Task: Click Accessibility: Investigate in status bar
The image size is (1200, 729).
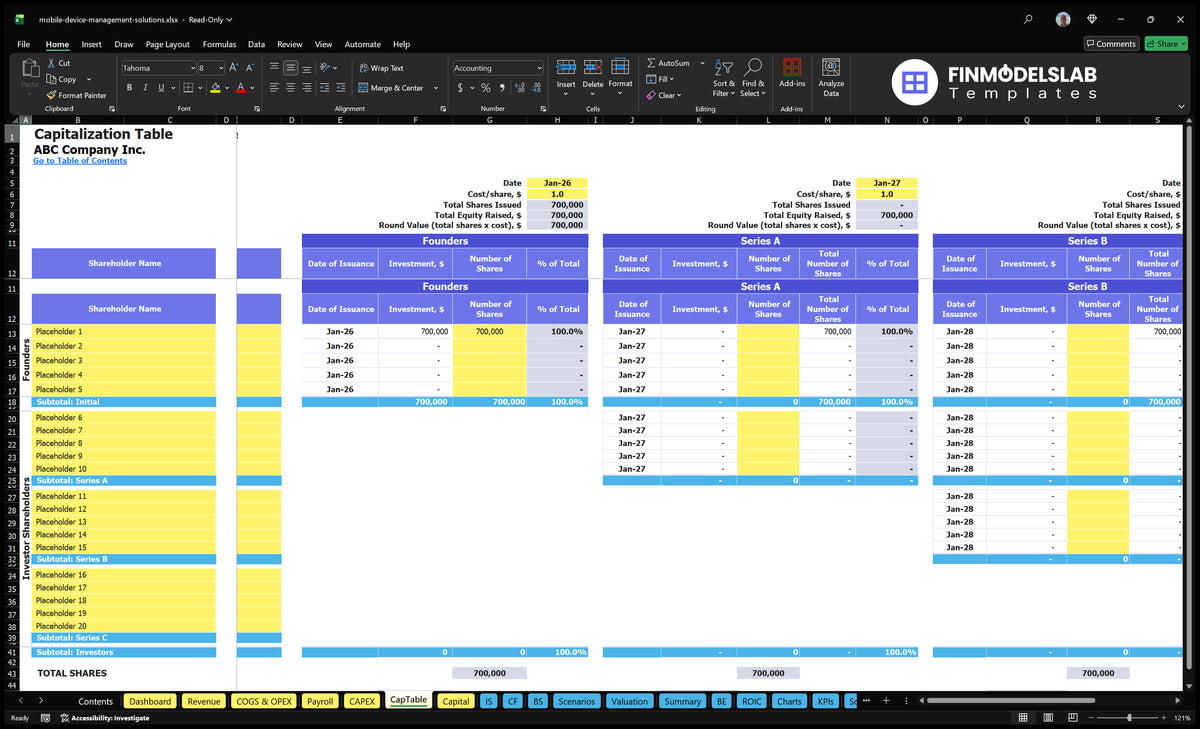Action: (x=104, y=718)
